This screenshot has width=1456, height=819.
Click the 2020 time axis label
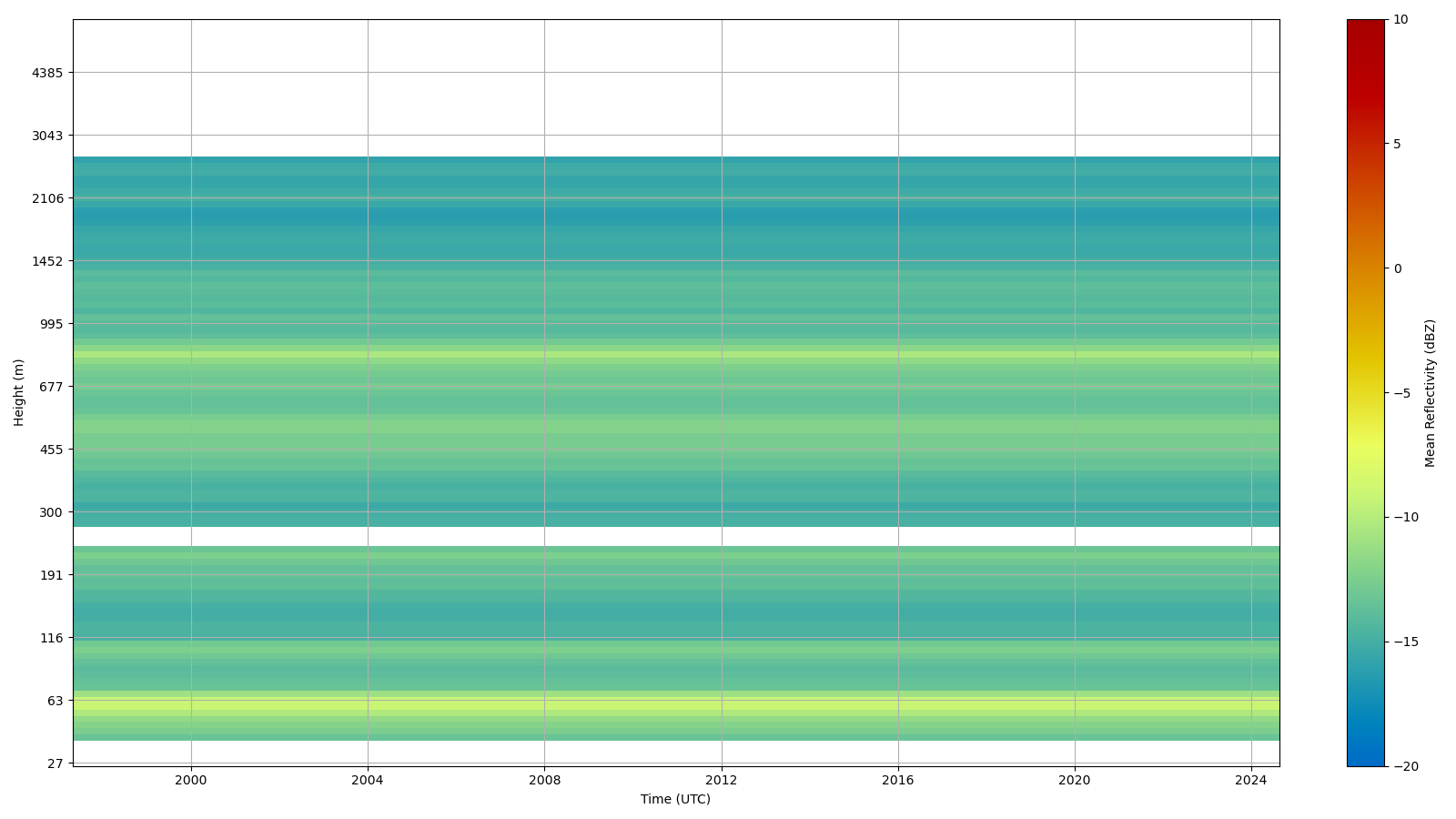[1075, 780]
